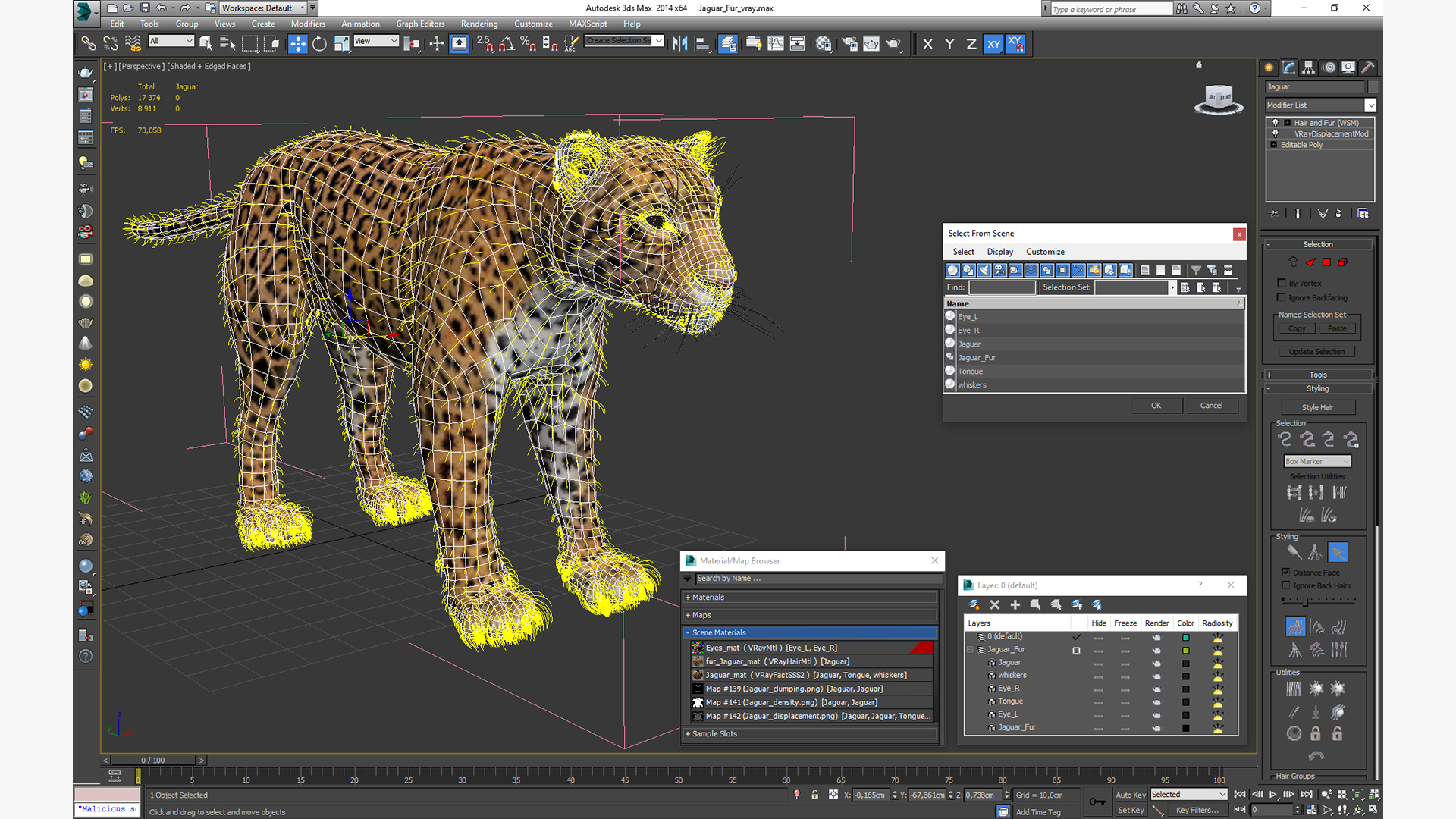The height and width of the screenshot is (819, 1456).
Task: Open the Utilities hammer panel tab
Action: click(1367, 67)
